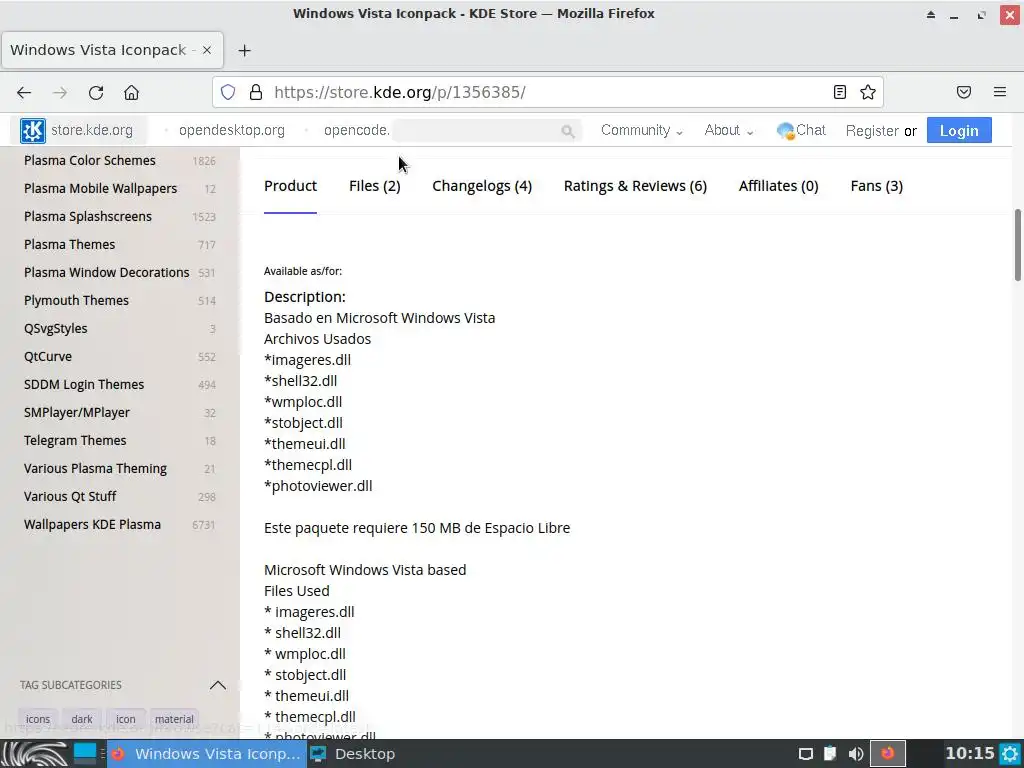Screen dimensions: 1024x768
Task: Click the Firefox tray icon near clock
Action: (x=888, y=754)
